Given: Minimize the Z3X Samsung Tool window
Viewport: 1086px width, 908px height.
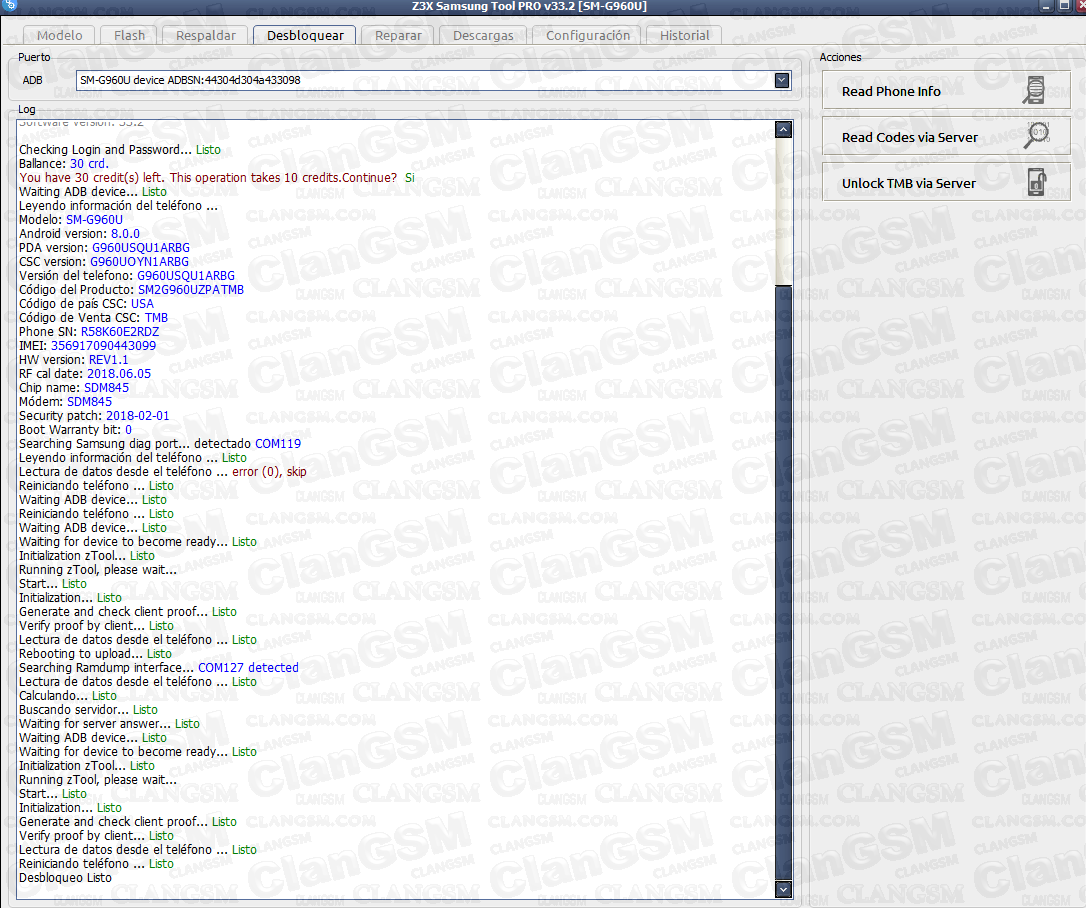Looking at the screenshot, I should point(1047,6).
